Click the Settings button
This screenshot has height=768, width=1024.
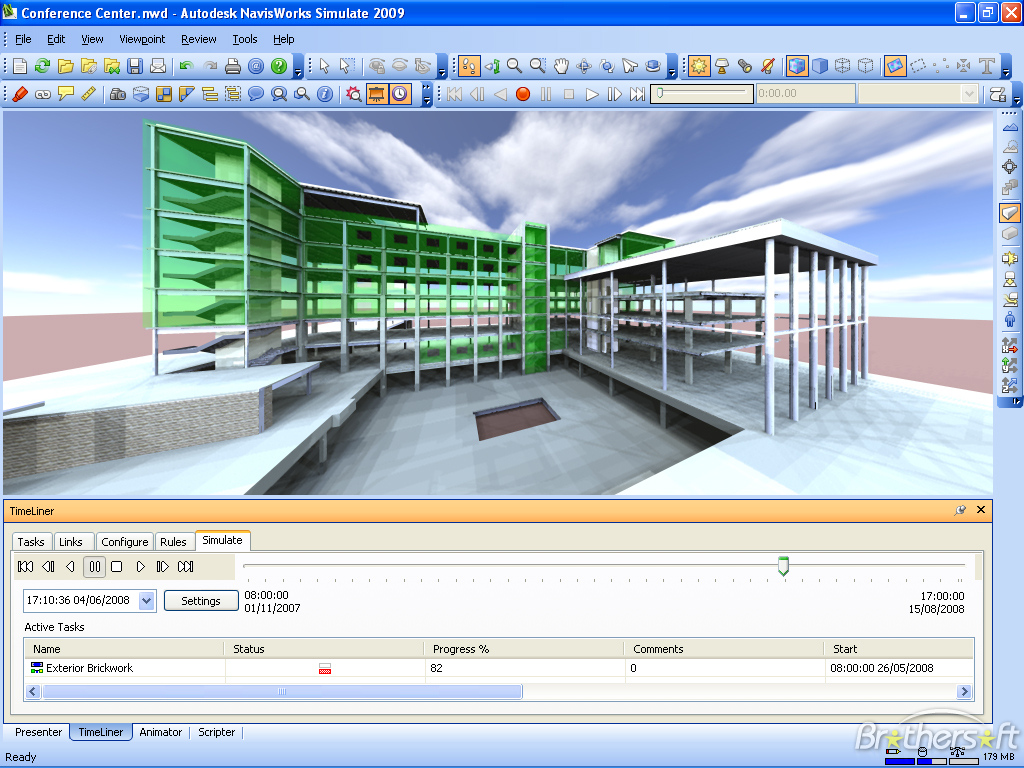tap(201, 601)
